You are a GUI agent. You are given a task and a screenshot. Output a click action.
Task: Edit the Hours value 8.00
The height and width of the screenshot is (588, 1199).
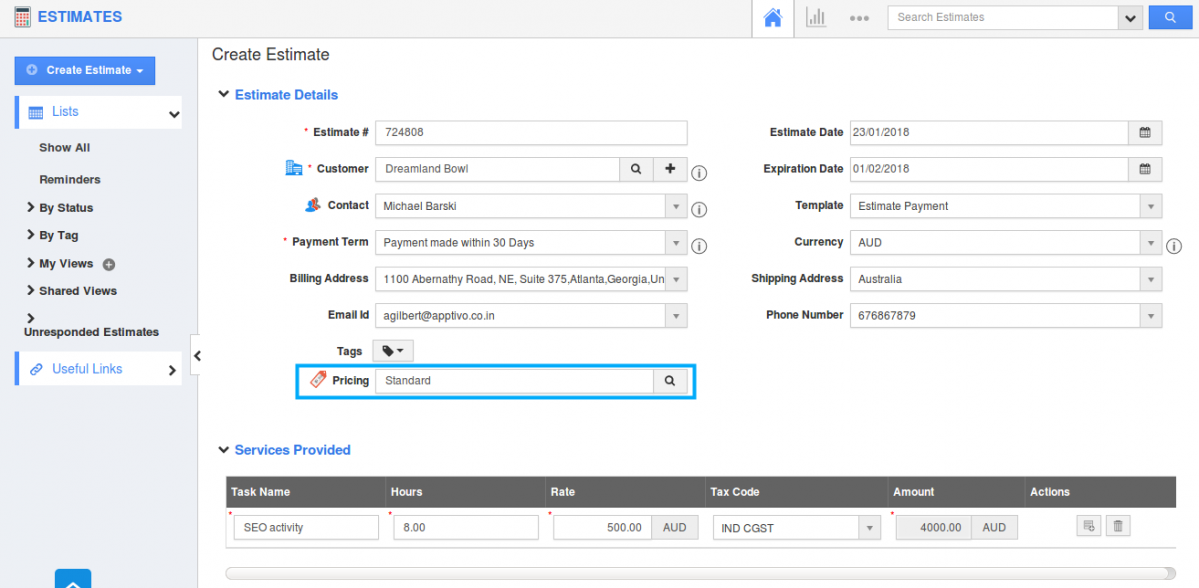click(466, 528)
